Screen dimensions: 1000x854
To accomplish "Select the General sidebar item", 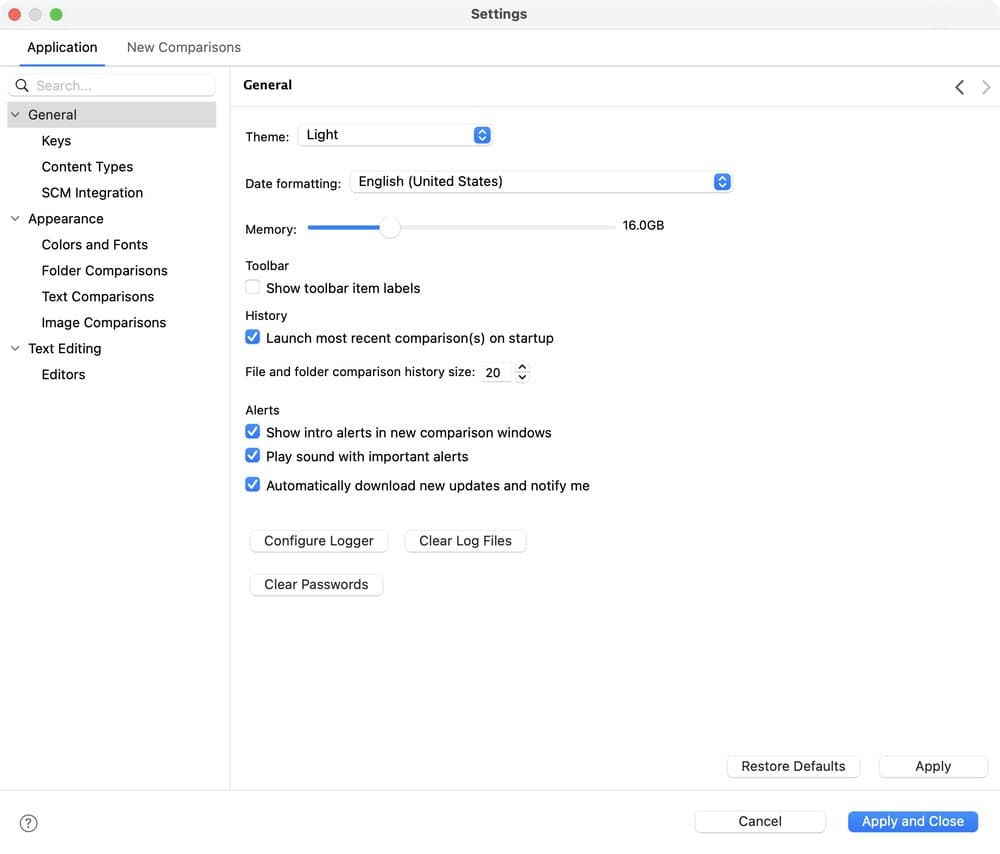I will pos(112,115).
